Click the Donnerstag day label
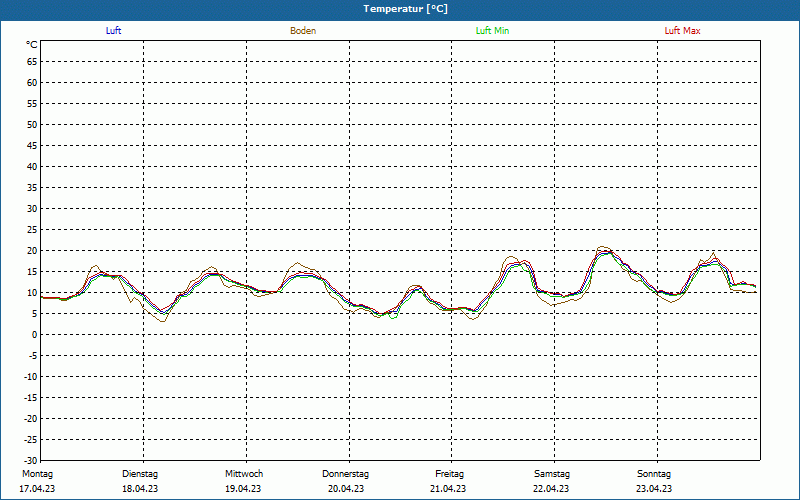 coord(345,474)
